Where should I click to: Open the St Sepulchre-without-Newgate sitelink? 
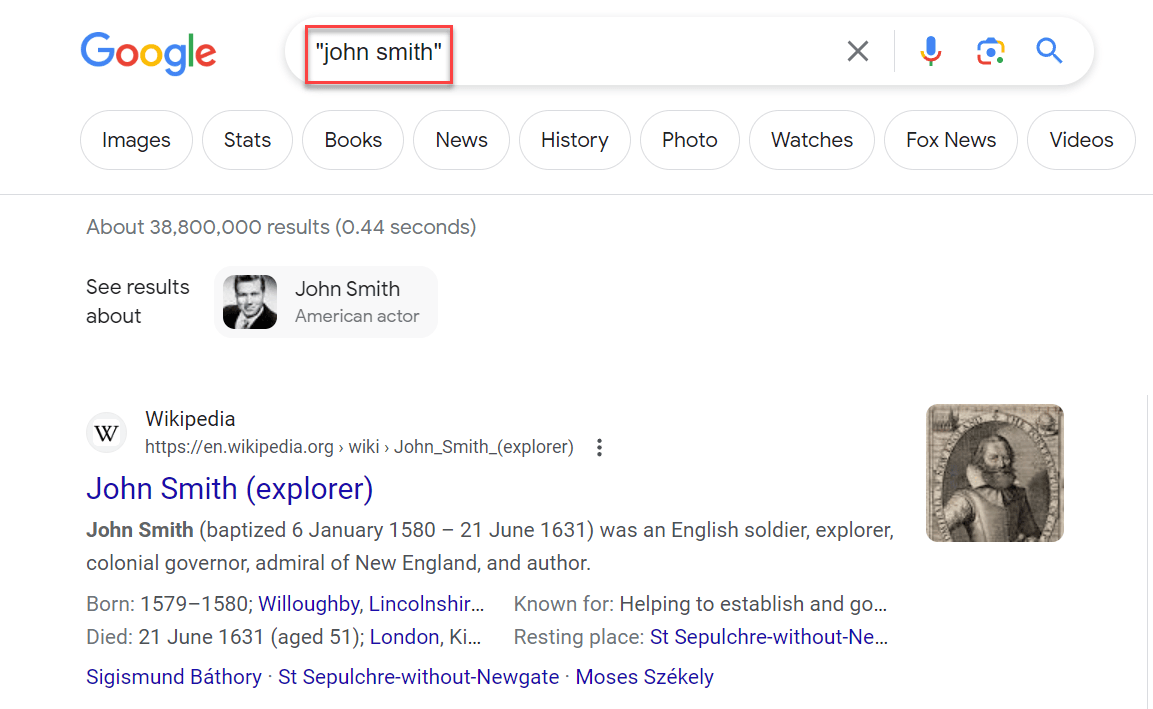pyautogui.click(x=418, y=677)
